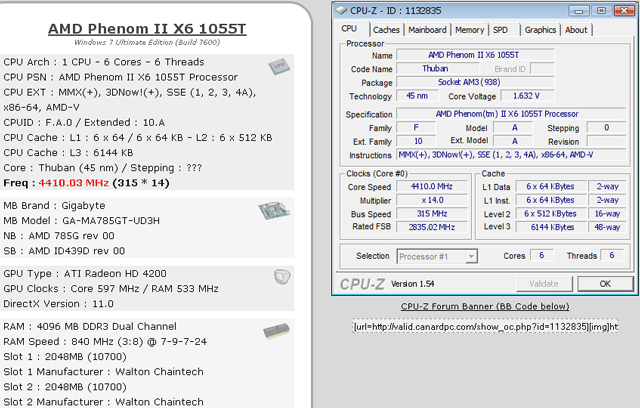Minimize the CPU-Z window
Screen dimensions: 640x408
[579, 11]
